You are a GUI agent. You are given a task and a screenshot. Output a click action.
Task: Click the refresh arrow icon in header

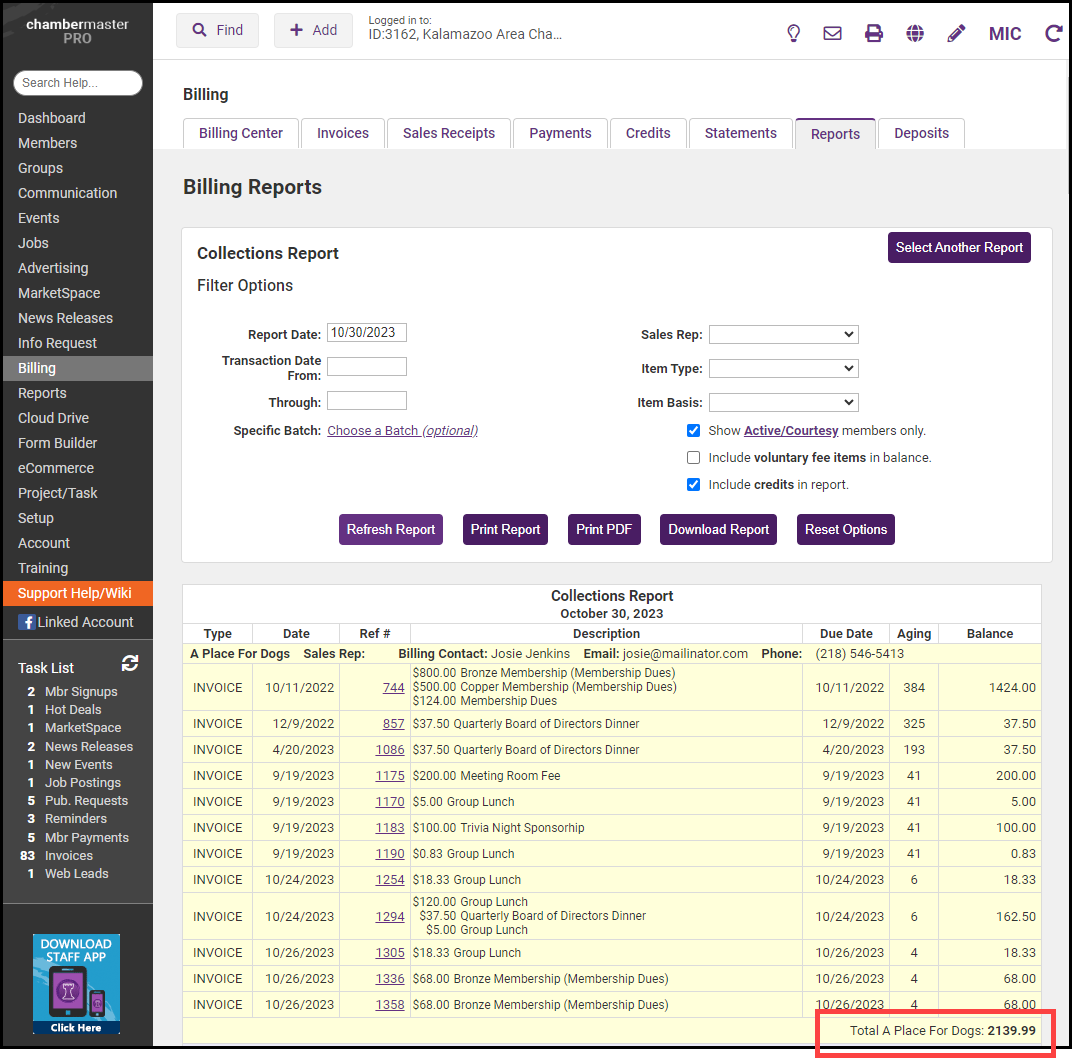coord(1053,33)
